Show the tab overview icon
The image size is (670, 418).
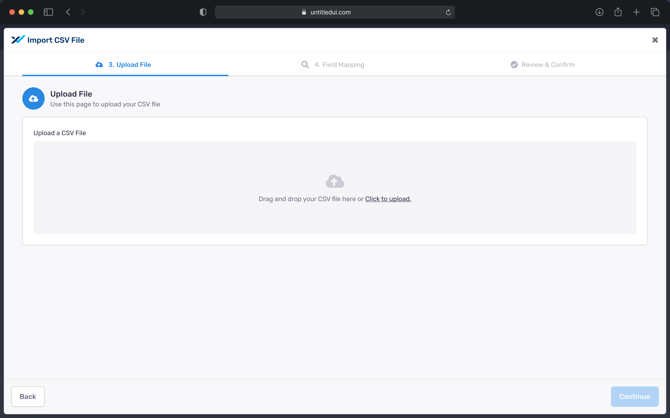[x=655, y=12]
